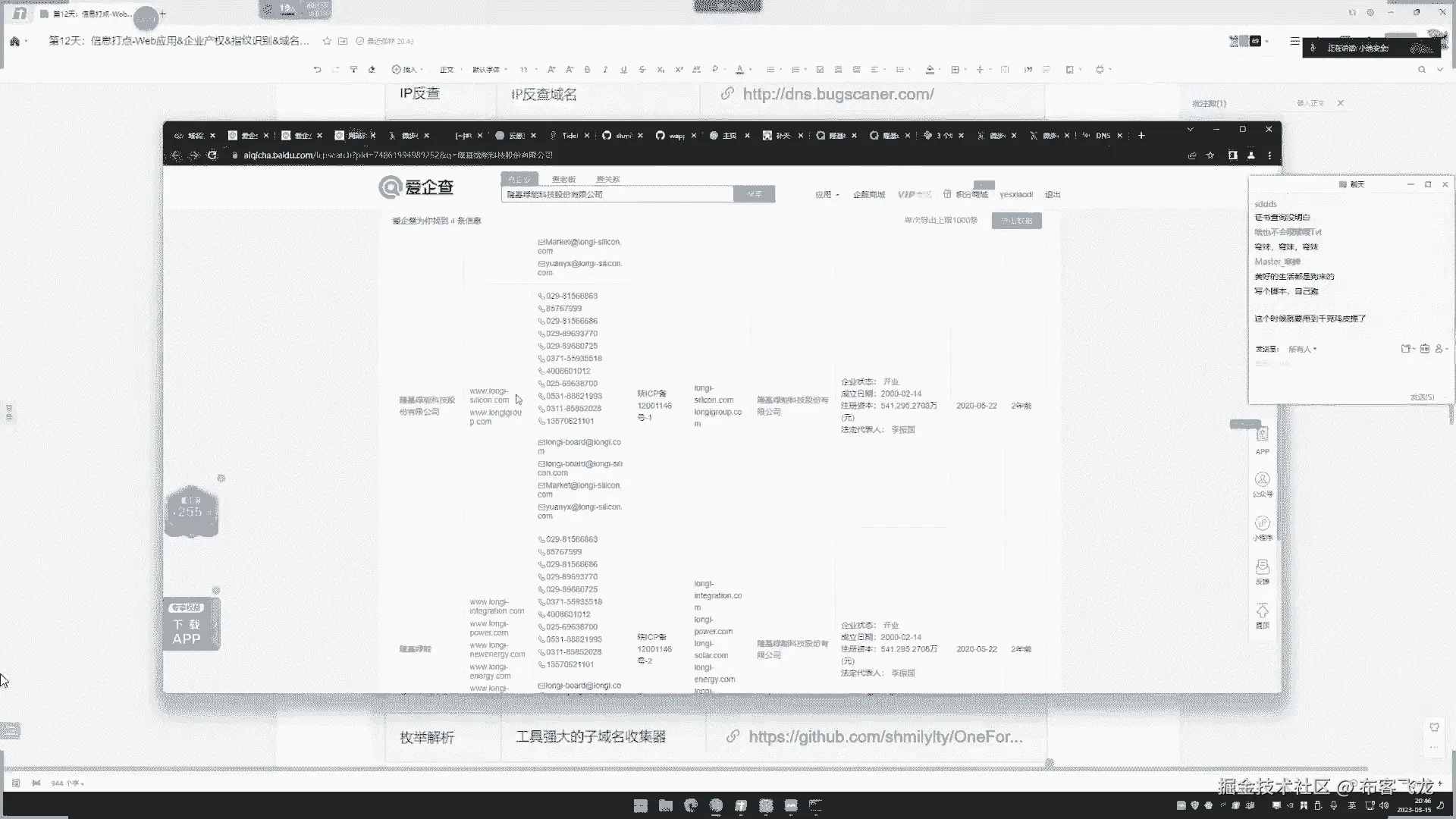Open the font color picker 'A'
The image size is (1456, 819).
coord(740,70)
